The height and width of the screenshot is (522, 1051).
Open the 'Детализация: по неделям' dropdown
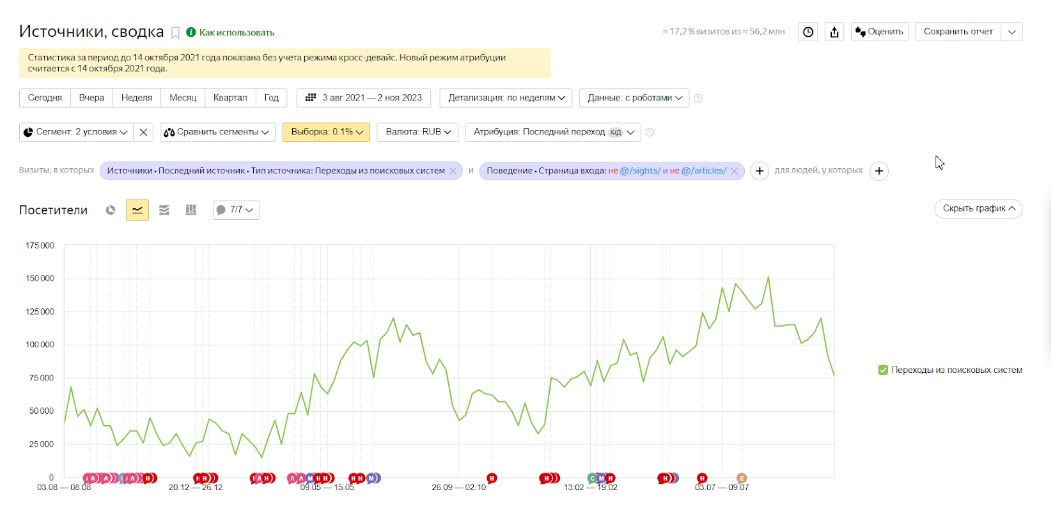509,98
